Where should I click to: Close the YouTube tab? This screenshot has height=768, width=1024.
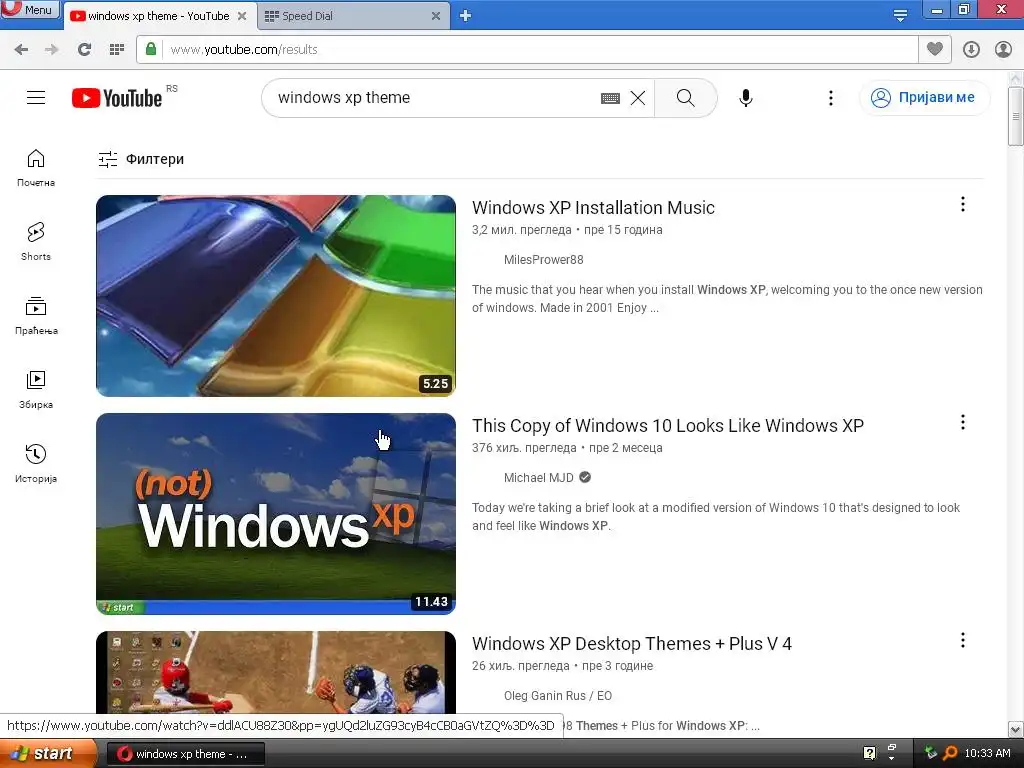(242, 16)
